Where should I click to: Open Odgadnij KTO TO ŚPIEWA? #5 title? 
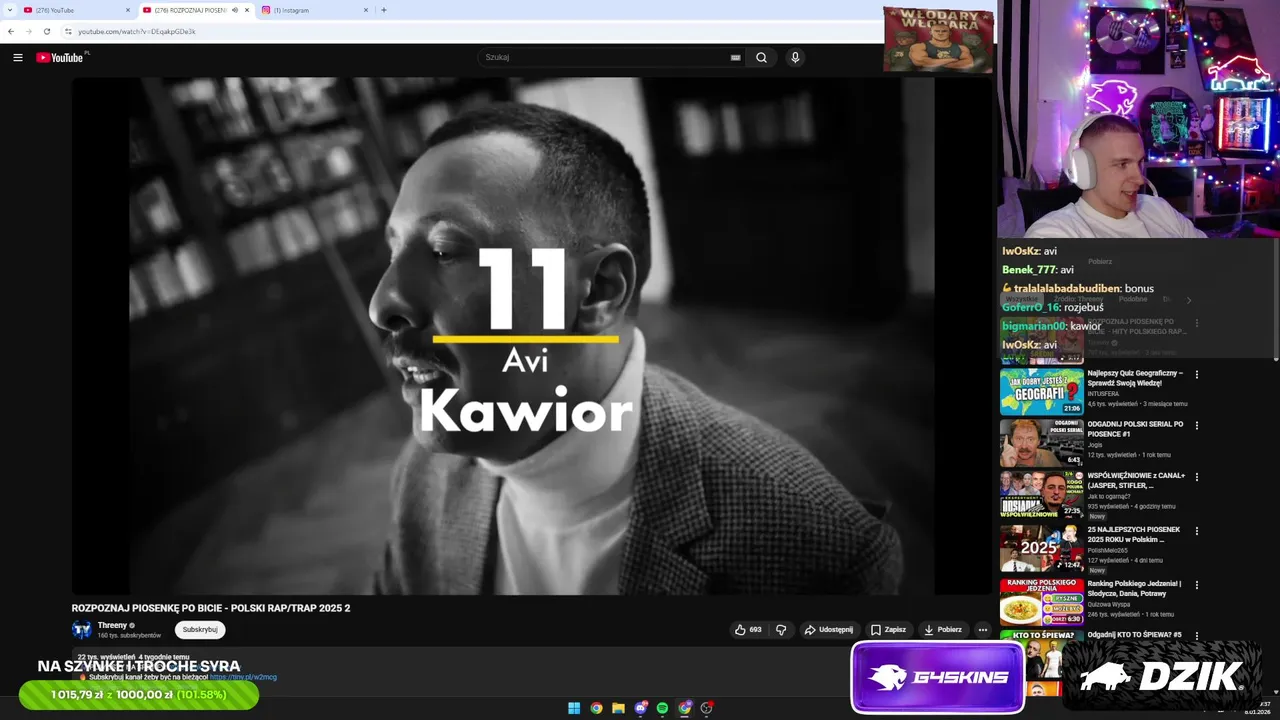pos(1134,635)
